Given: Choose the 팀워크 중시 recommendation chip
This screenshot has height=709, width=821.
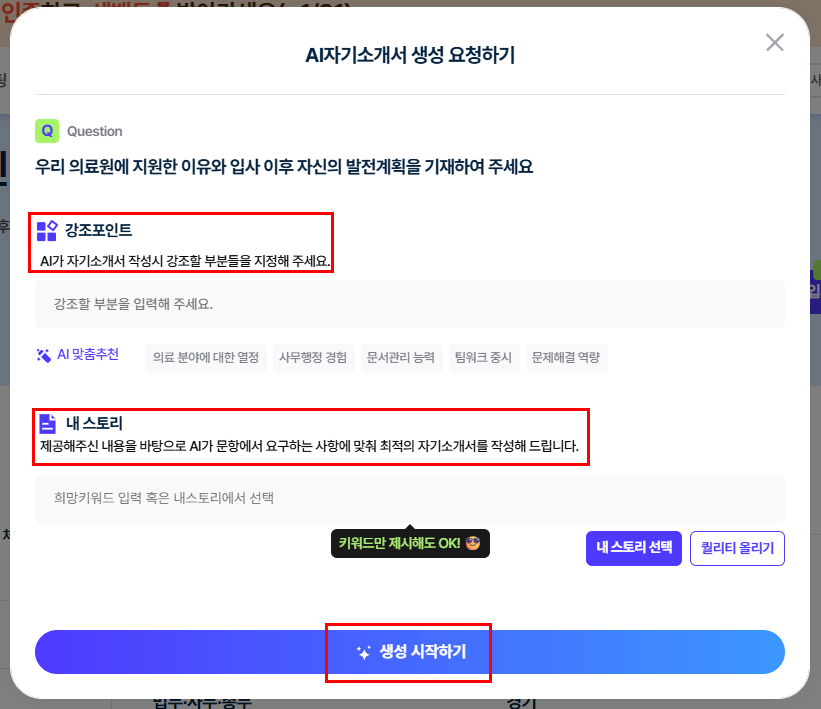Looking at the screenshot, I should click(484, 358).
